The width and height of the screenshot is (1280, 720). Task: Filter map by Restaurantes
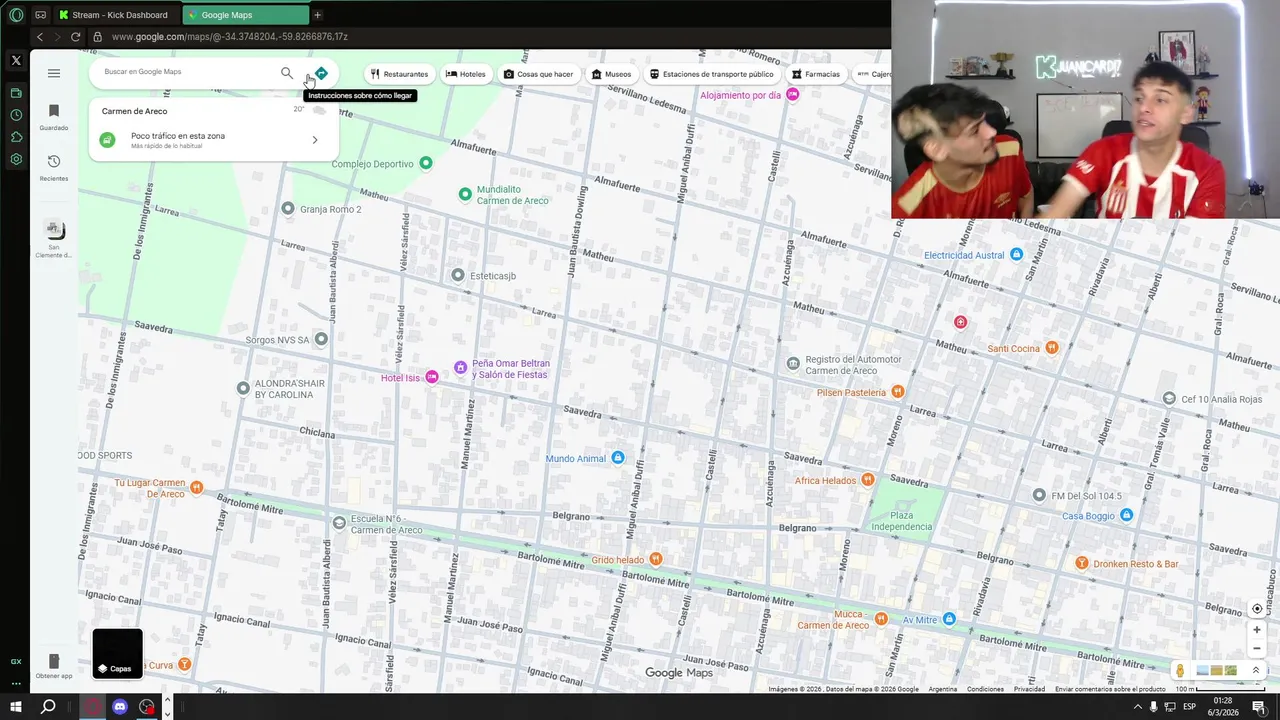coord(399,74)
